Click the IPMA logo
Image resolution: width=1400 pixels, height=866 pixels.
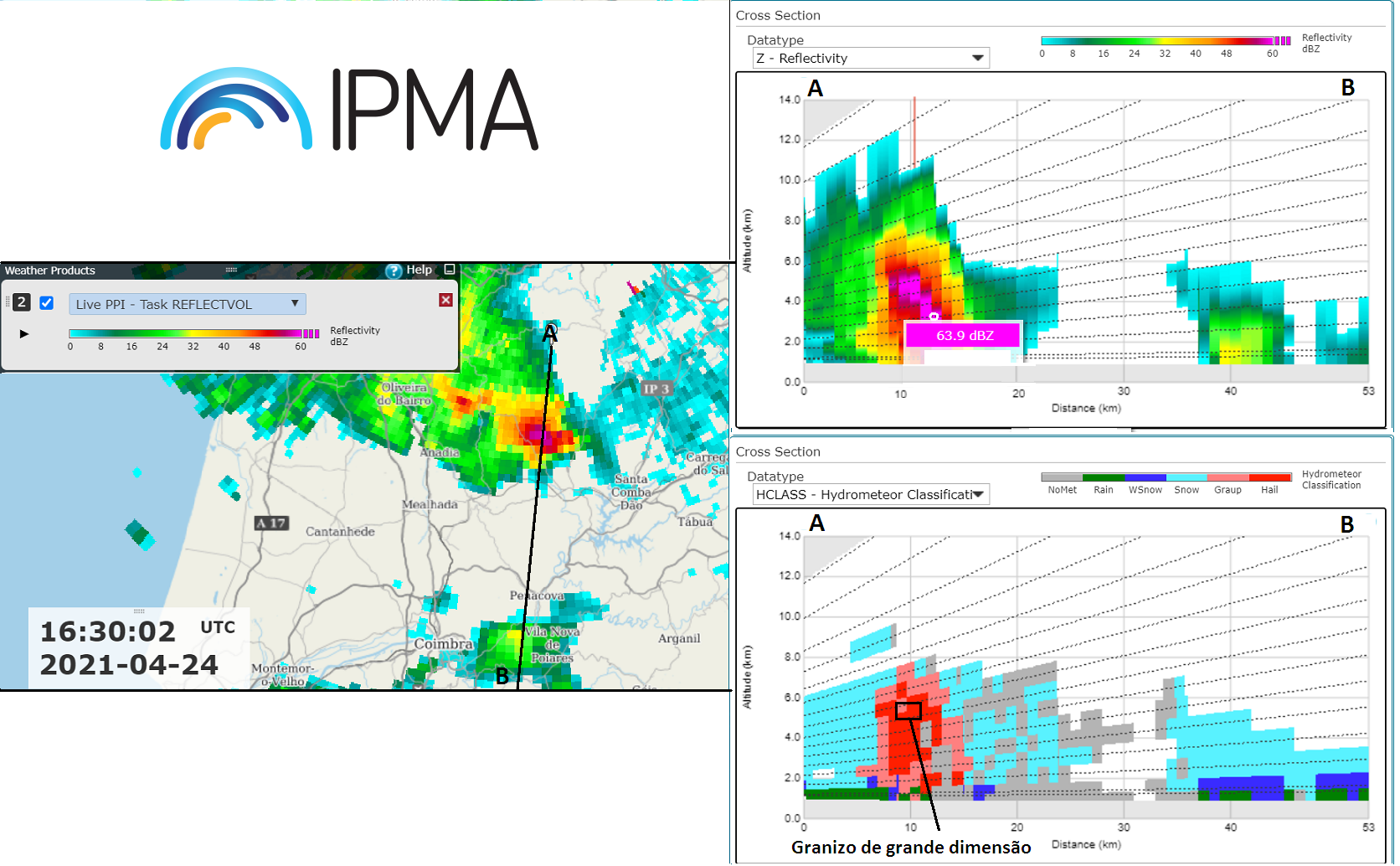tap(349, 109)
